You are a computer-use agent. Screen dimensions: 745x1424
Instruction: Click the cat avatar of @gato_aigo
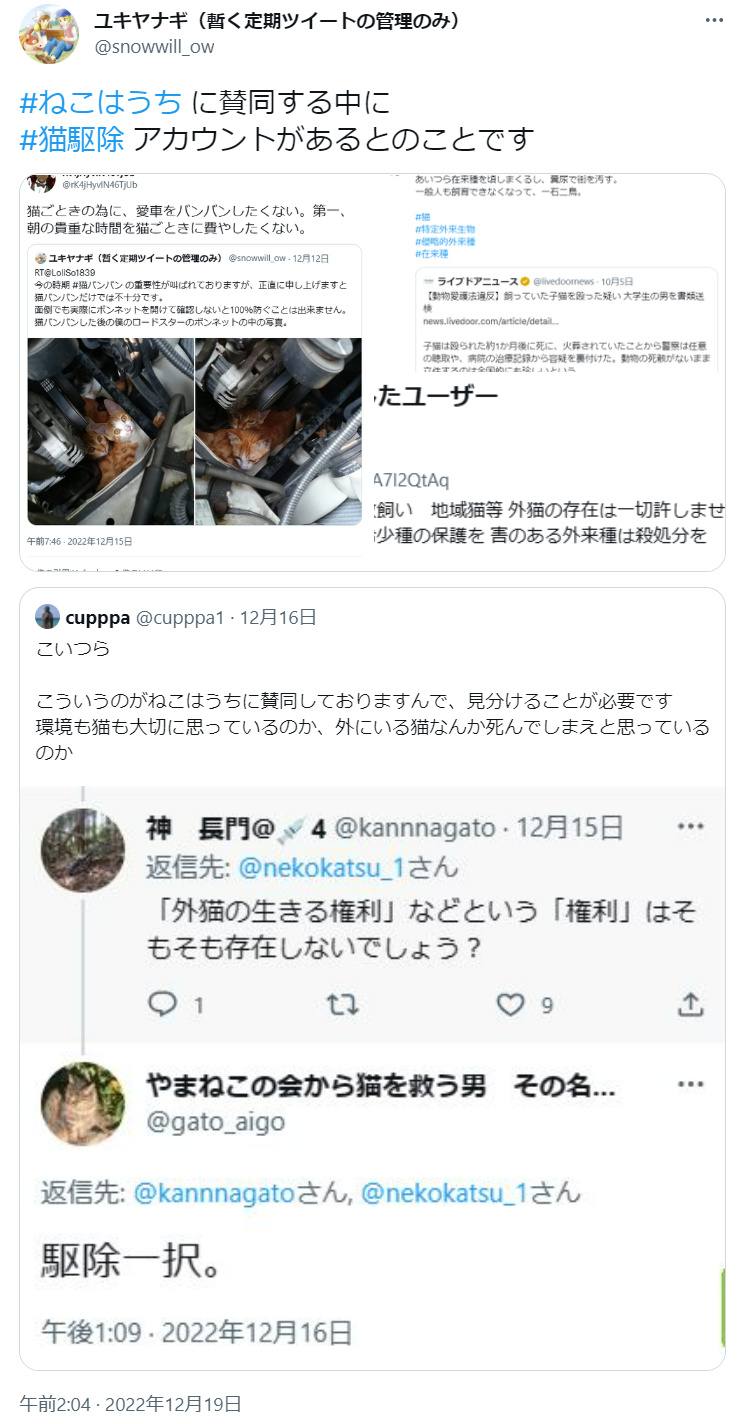click(83, 1103)
